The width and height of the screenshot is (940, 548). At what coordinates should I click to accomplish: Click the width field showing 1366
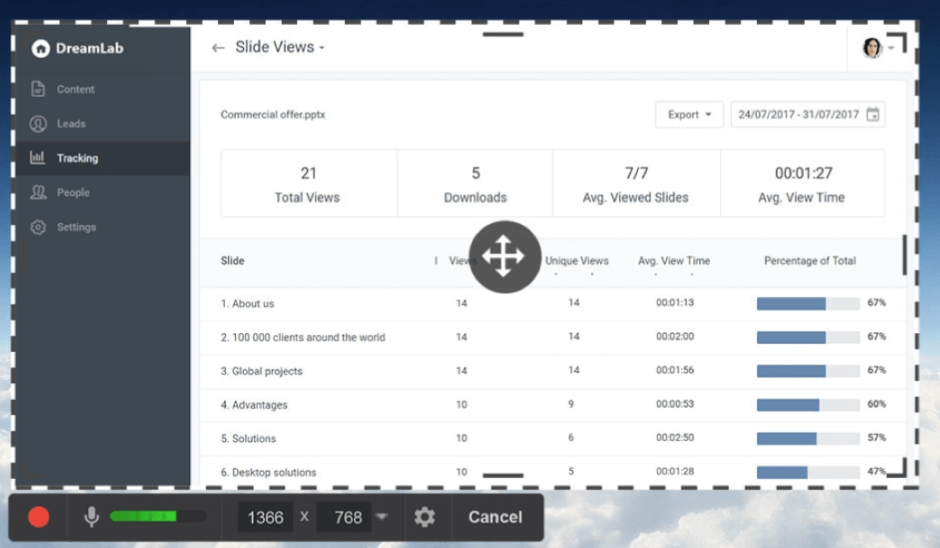(x=265, y=517)
